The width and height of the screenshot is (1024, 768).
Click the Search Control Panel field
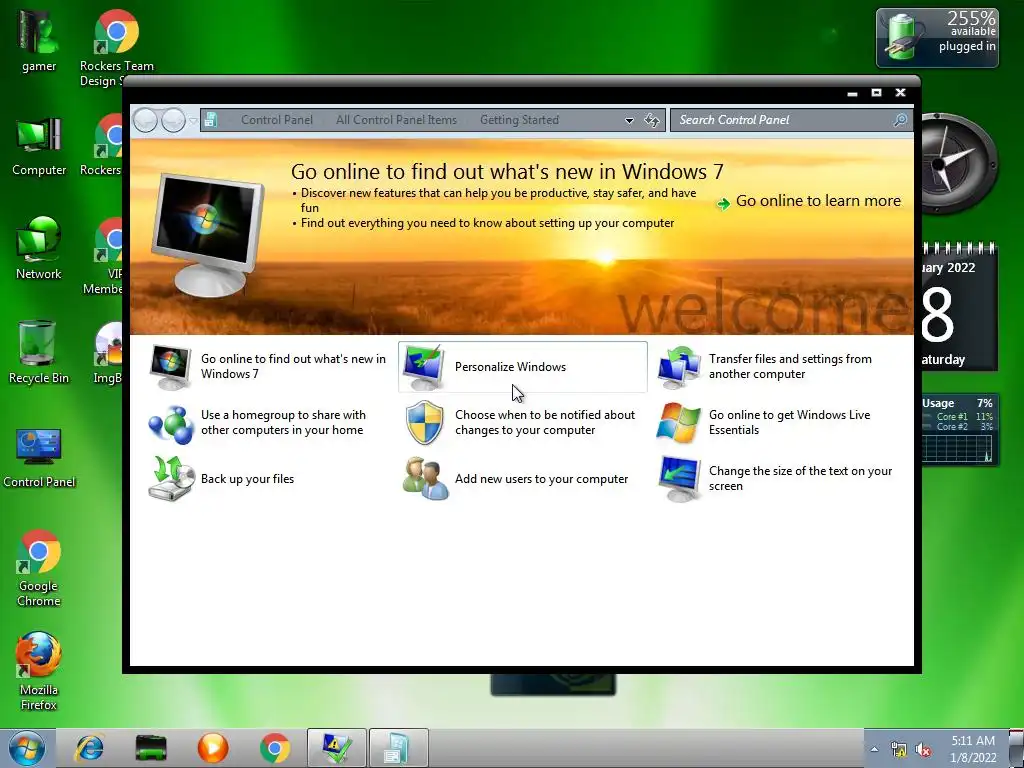click(791, 120)
